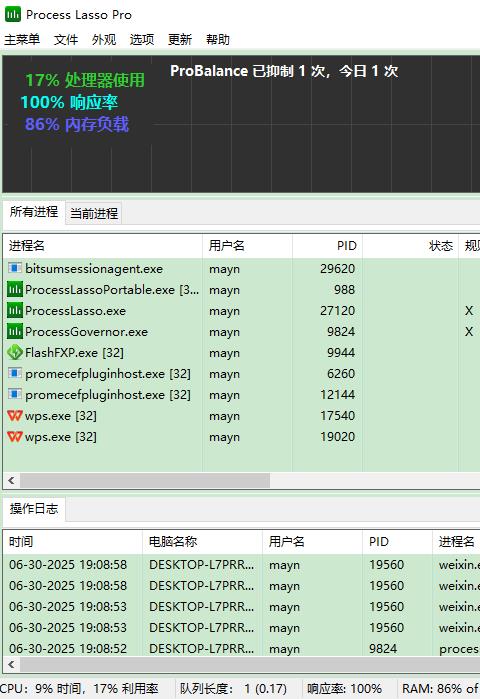
Task: Click PID value 27120
Action: point(337,311)
